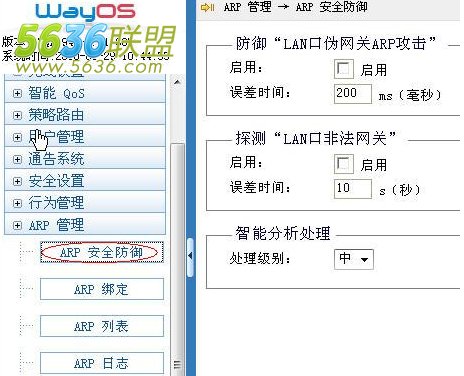
Task: Click the sidebar scroll up arrow
Action: click(x=177, y=82)
